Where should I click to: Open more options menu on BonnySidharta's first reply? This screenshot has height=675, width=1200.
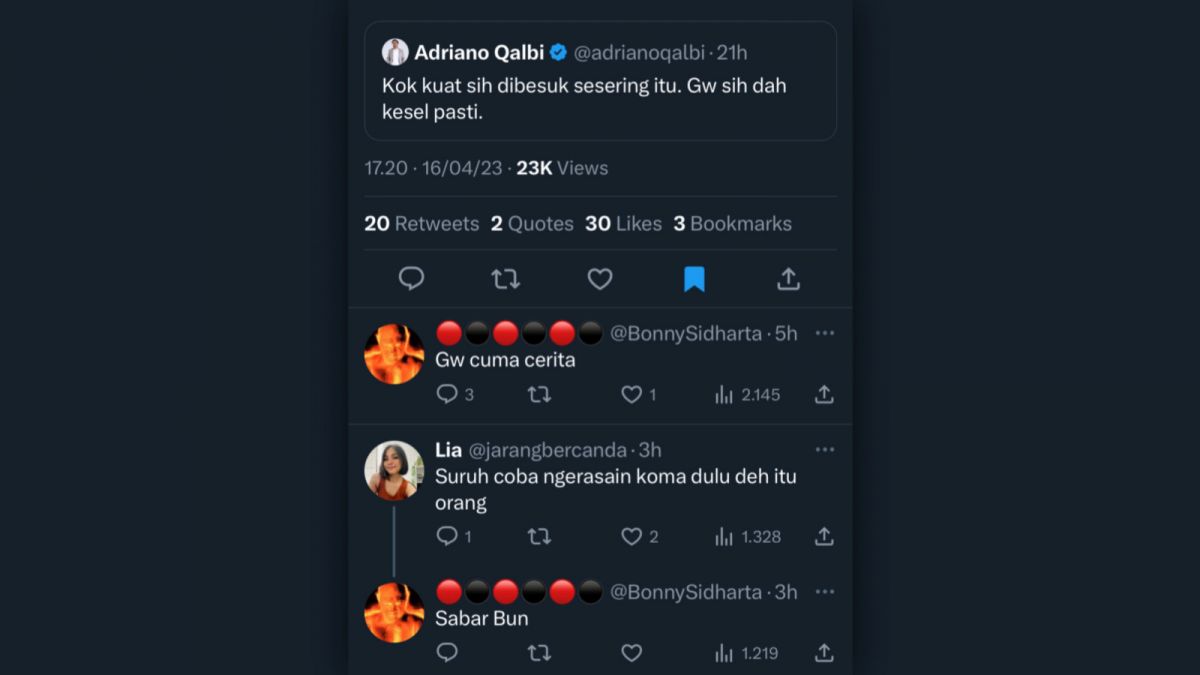coord(825,333)
